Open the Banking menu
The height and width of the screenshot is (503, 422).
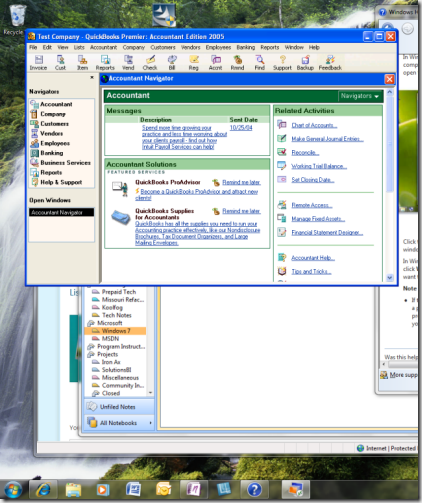pyautogui.click(x=246, y=47)
